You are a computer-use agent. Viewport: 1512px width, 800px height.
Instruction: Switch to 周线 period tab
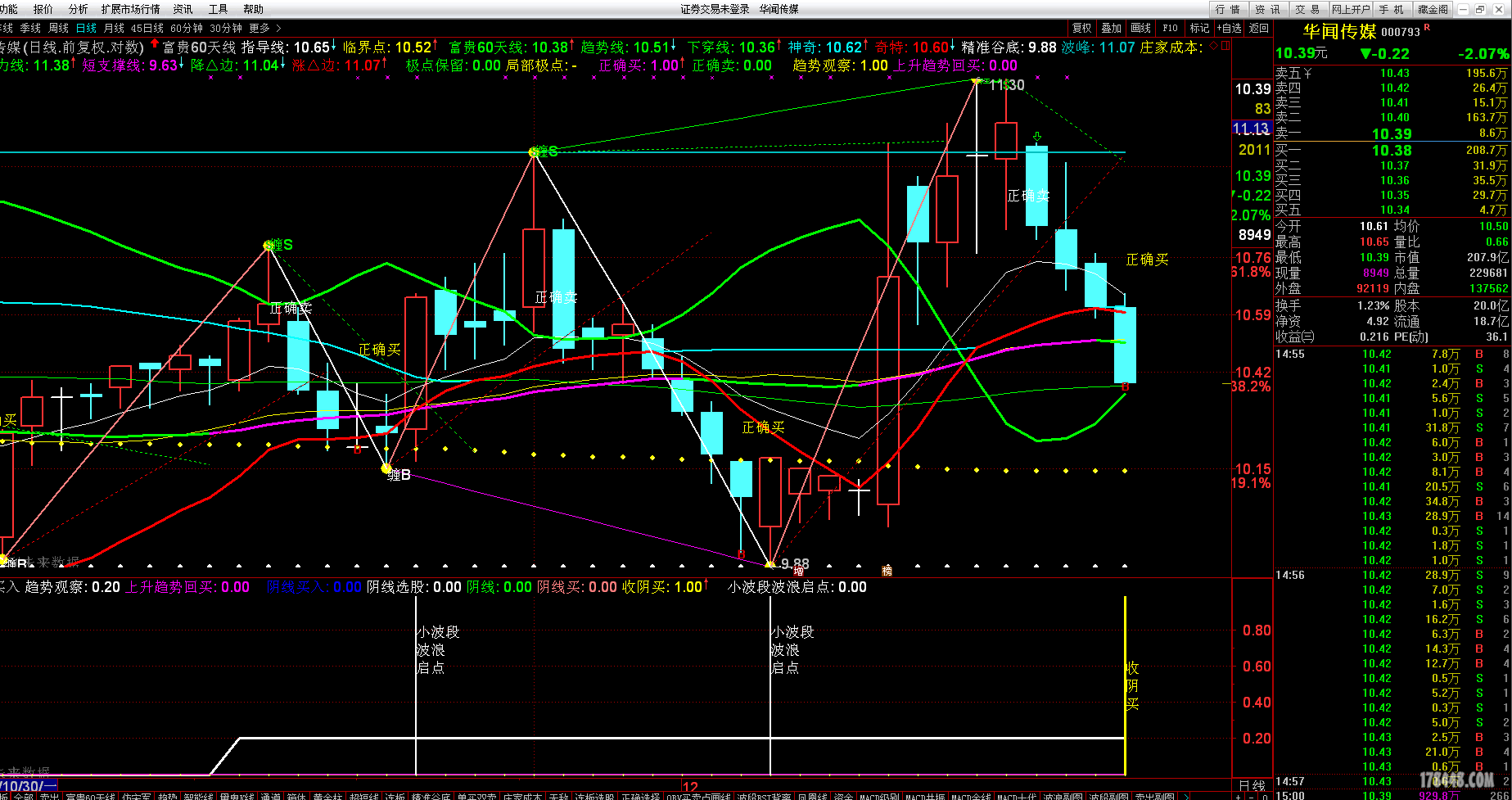coord(58,28)
